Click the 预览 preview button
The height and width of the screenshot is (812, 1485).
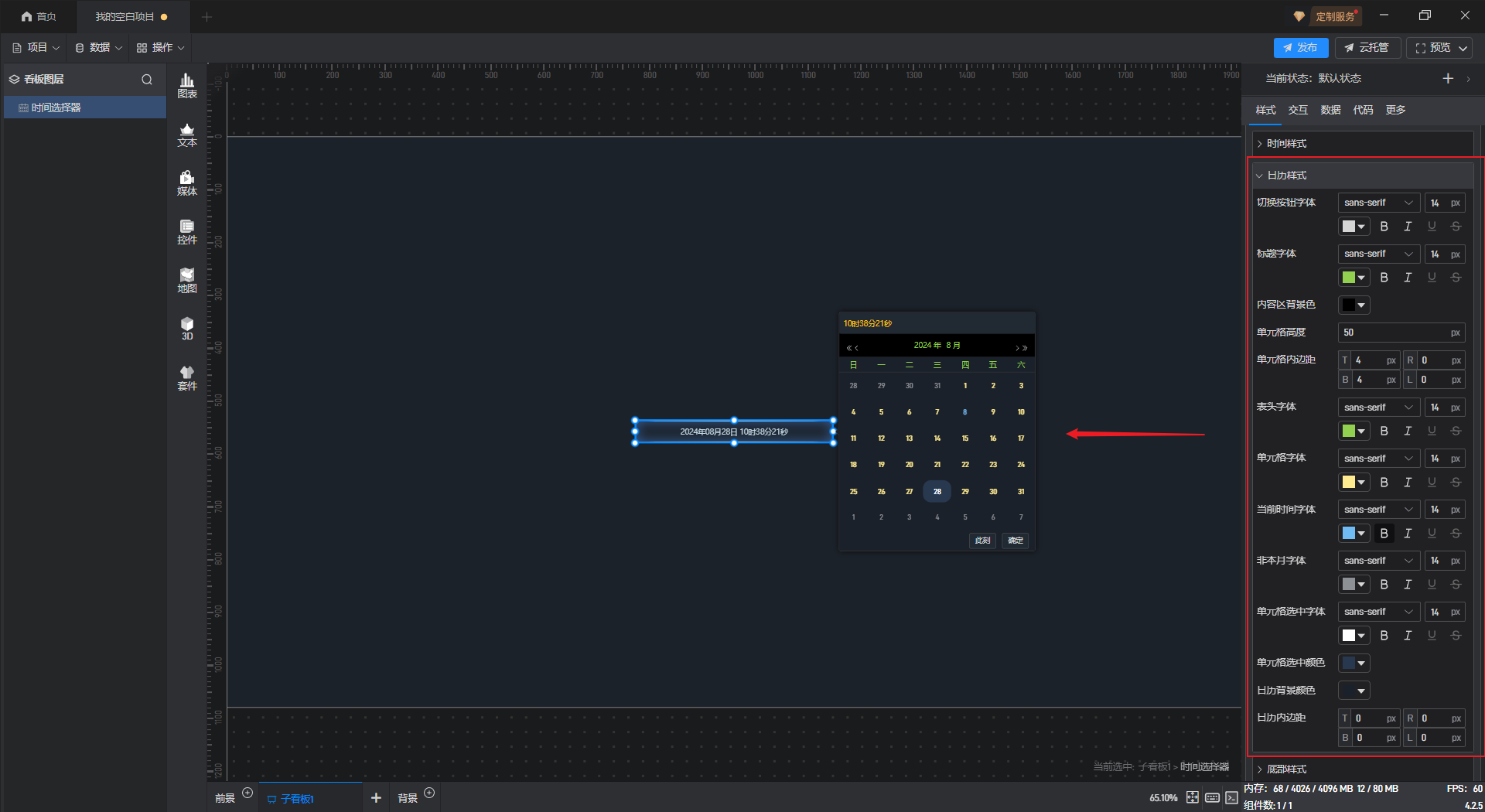pos(1432,48)
